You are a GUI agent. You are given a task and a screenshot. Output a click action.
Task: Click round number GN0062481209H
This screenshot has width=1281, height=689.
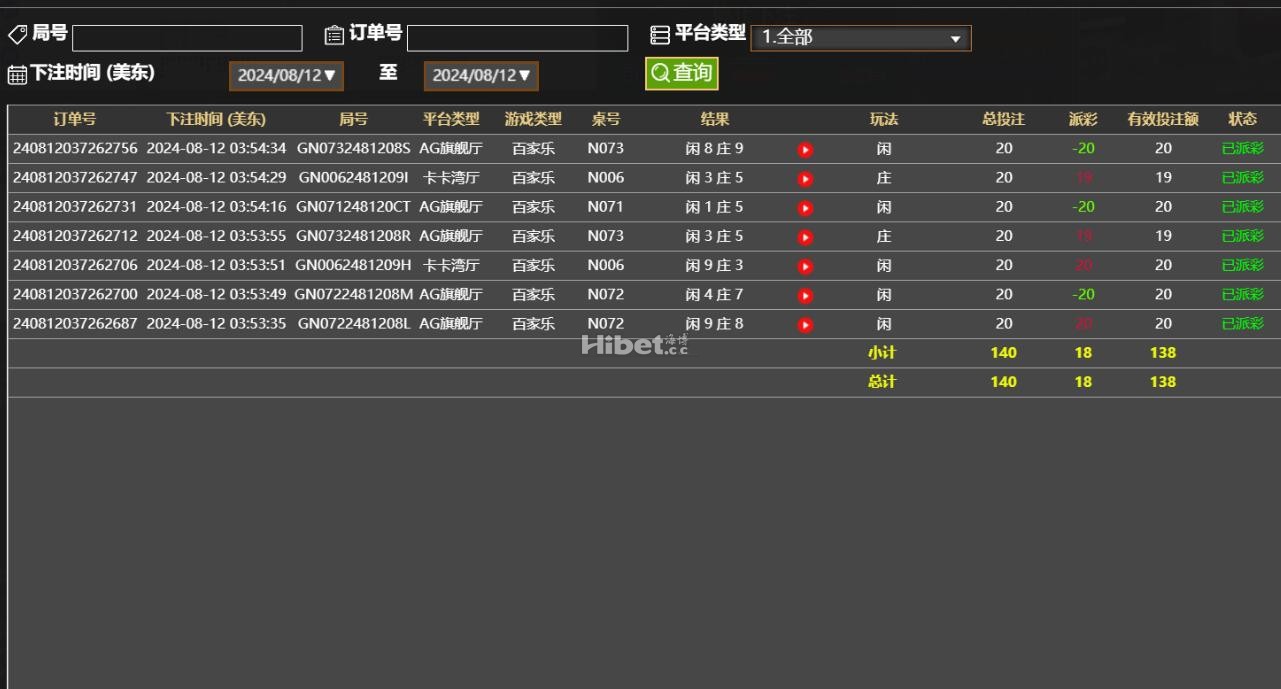tap(354, 265)
